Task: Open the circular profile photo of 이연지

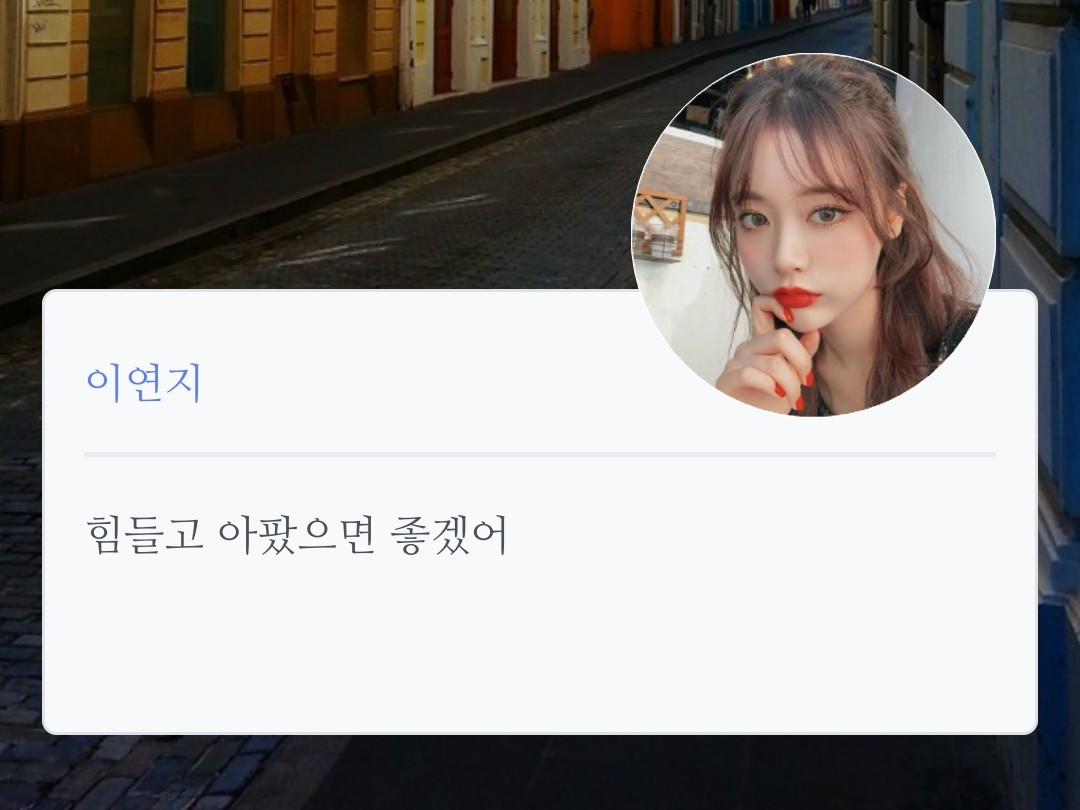Action: tap(813, 235)
